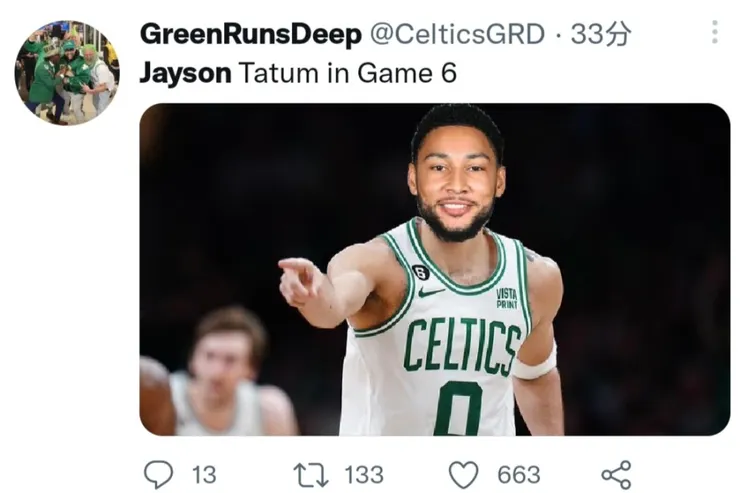Click the reply count 13
Viewport: 740px width, 493px height.
point(204,475)
